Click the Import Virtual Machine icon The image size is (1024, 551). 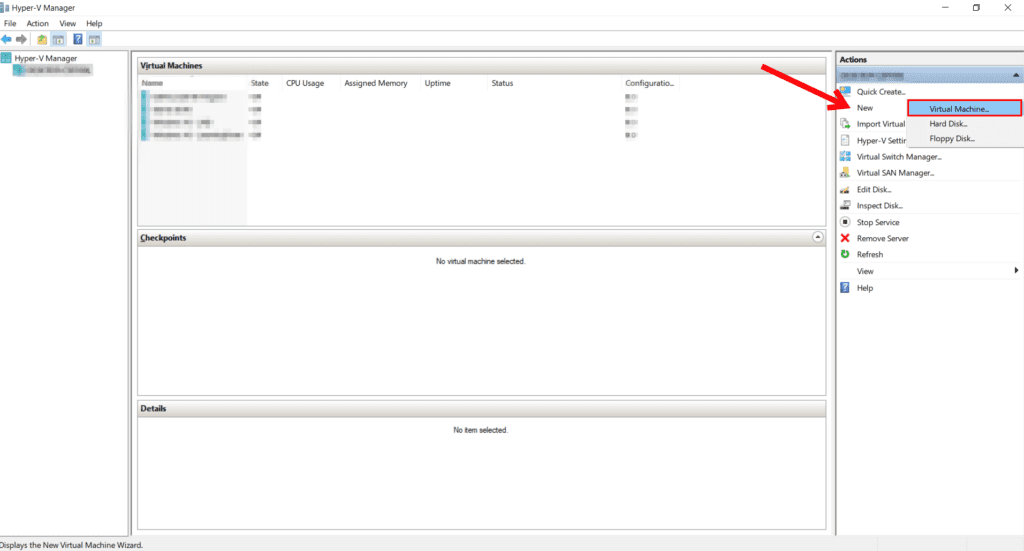[x=845, y=123]
